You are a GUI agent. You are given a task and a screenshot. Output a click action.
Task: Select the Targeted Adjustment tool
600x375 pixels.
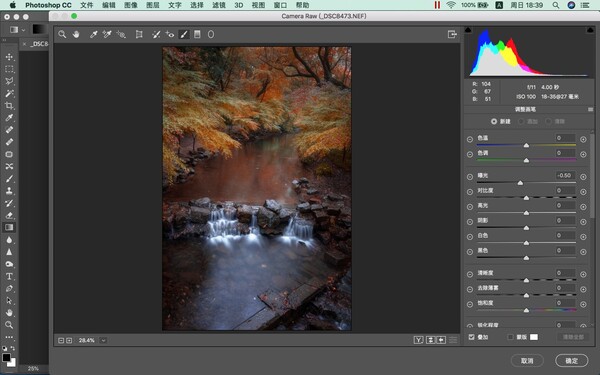pyautogui.click(x=121, y=34)
